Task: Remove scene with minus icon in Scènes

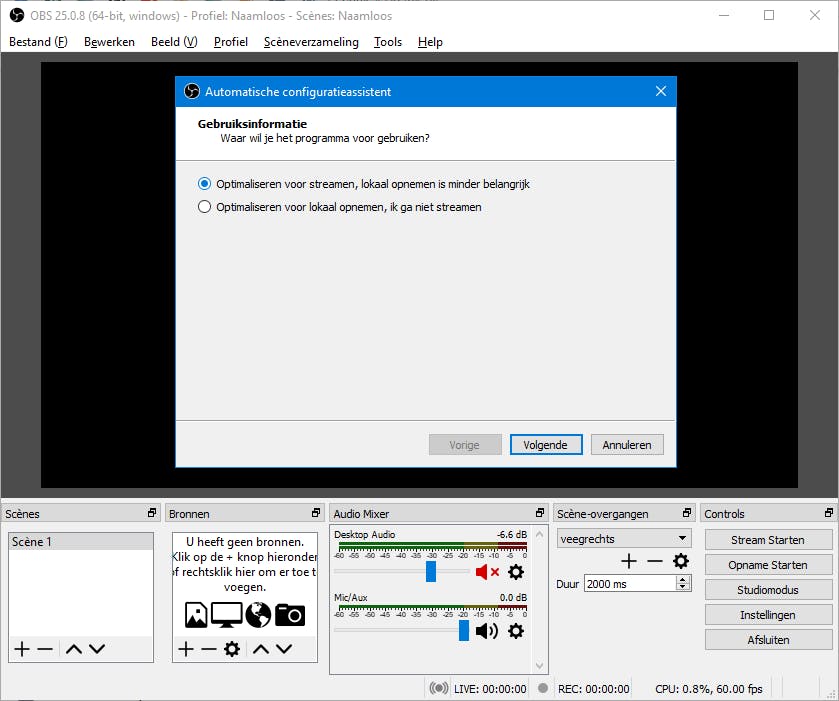Action: tap(45, 649)
